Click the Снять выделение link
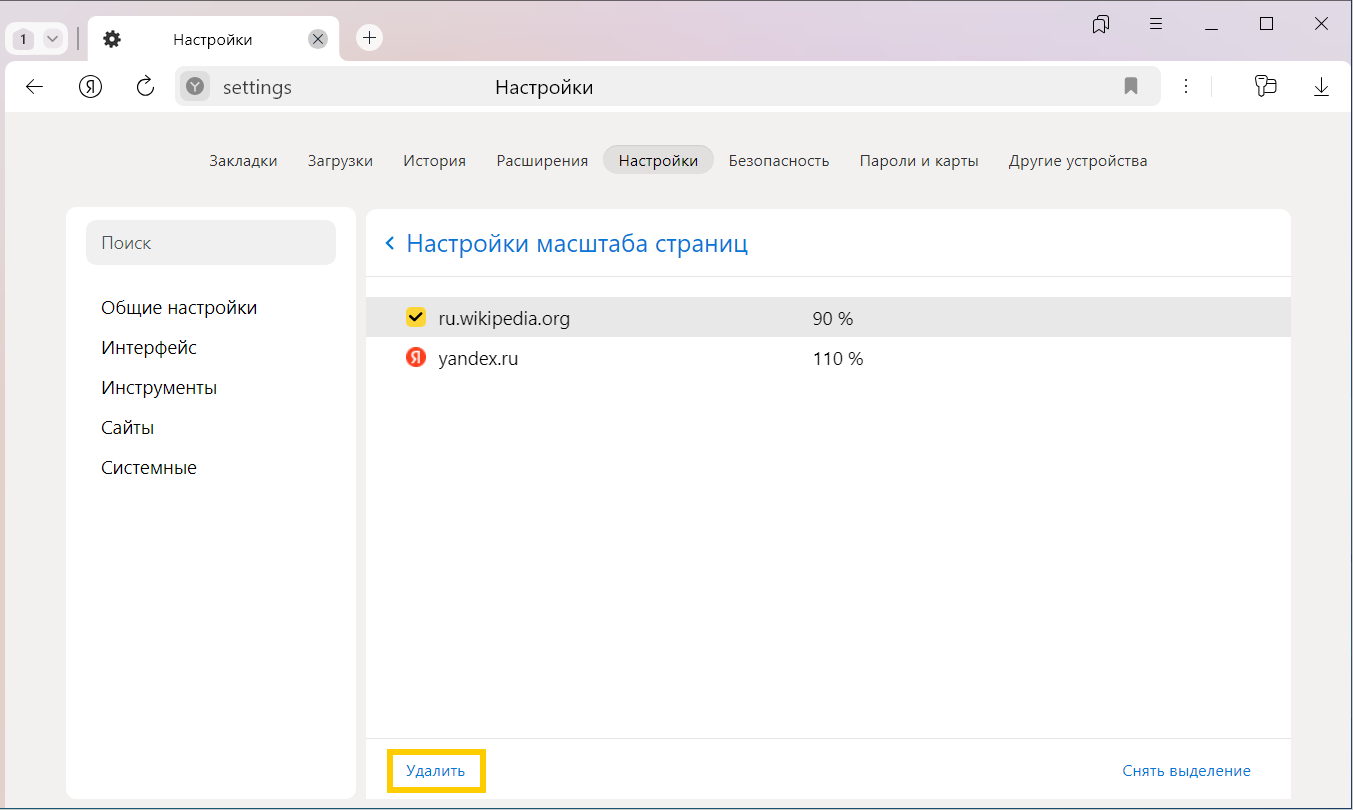 pos(1186,771)
